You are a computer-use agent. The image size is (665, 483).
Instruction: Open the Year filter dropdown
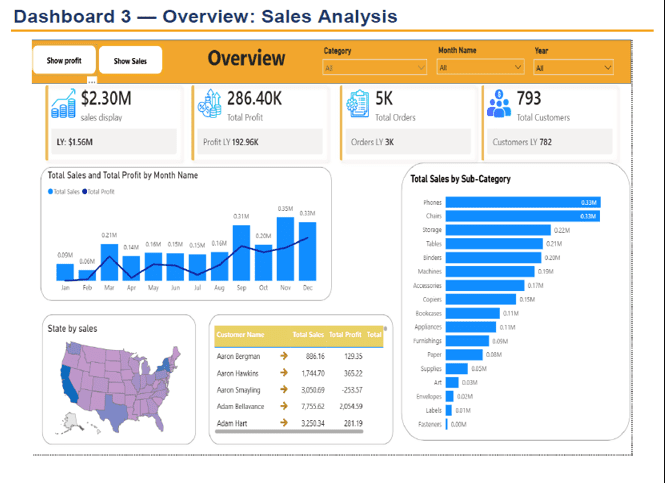(x=573, y=68)
